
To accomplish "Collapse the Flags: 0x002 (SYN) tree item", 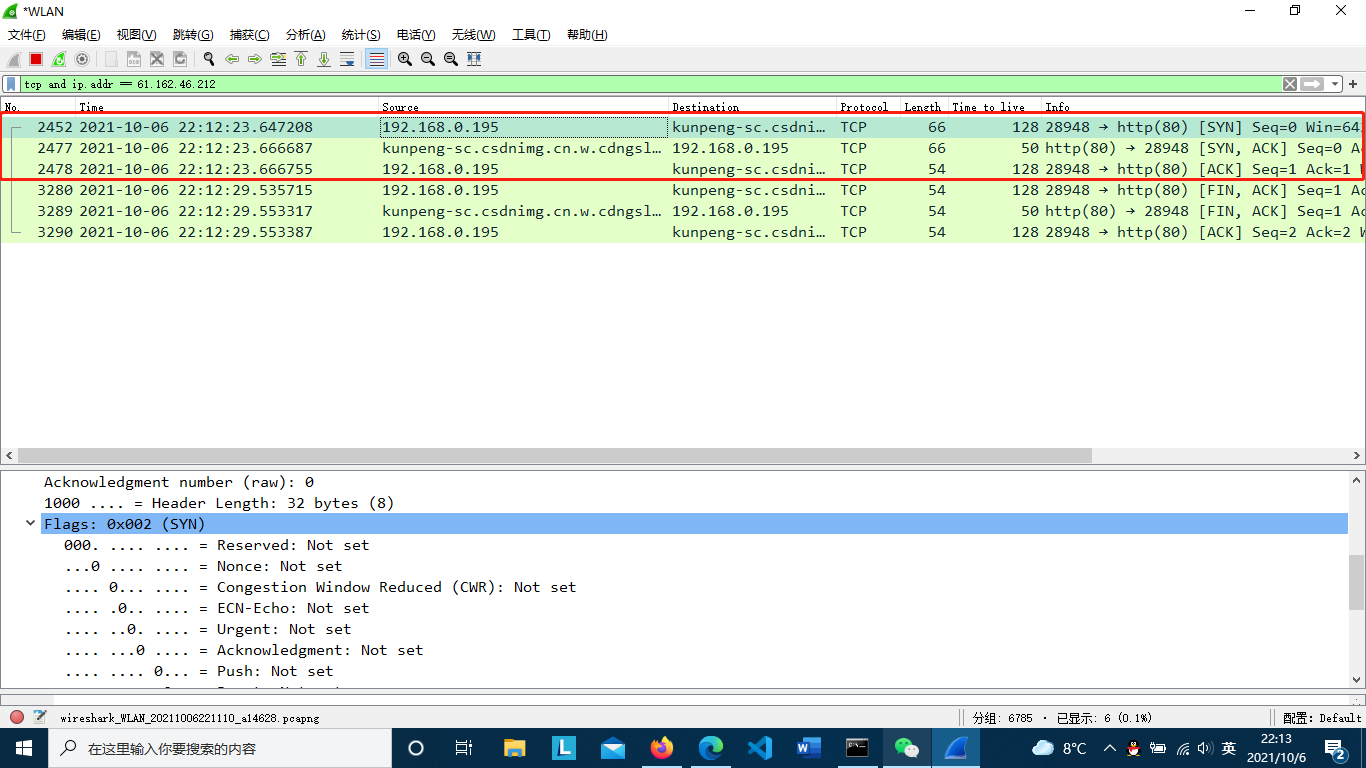I will point(30,523).
